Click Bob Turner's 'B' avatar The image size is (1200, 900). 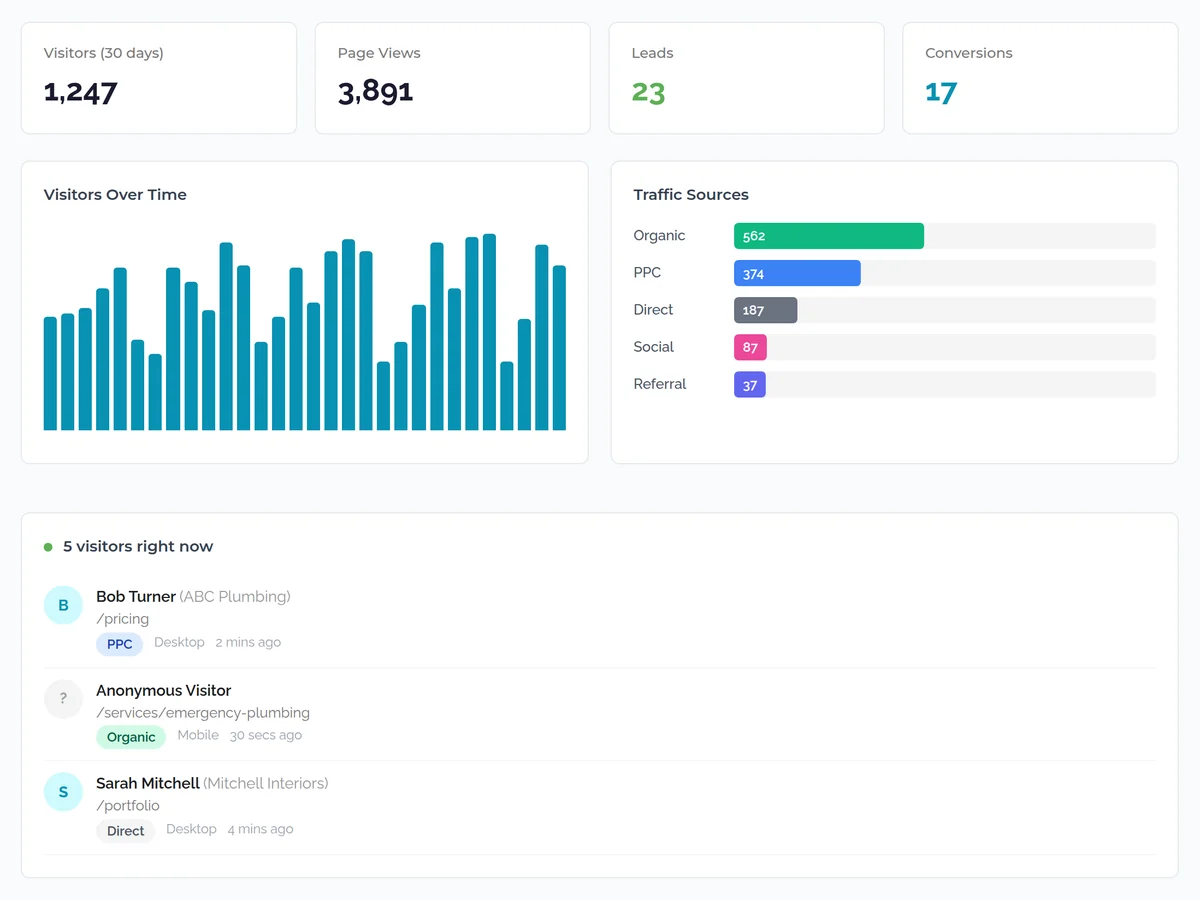(63, 605)
